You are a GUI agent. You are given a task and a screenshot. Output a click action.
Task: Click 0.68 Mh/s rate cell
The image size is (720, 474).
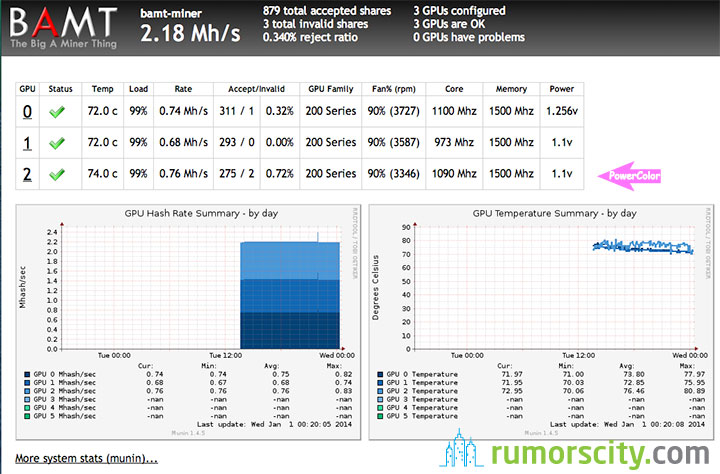(x=183, y=142)
